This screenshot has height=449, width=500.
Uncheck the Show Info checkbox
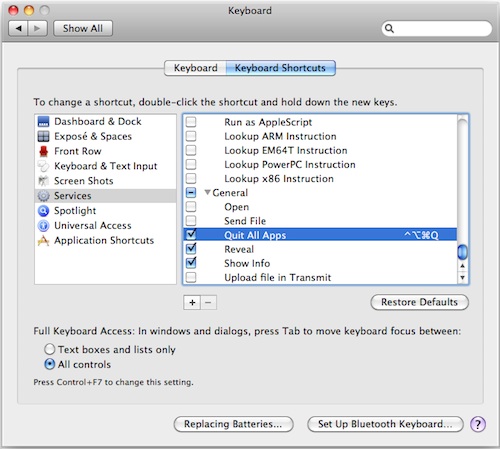pyautogui.click(x=191, y=263)
